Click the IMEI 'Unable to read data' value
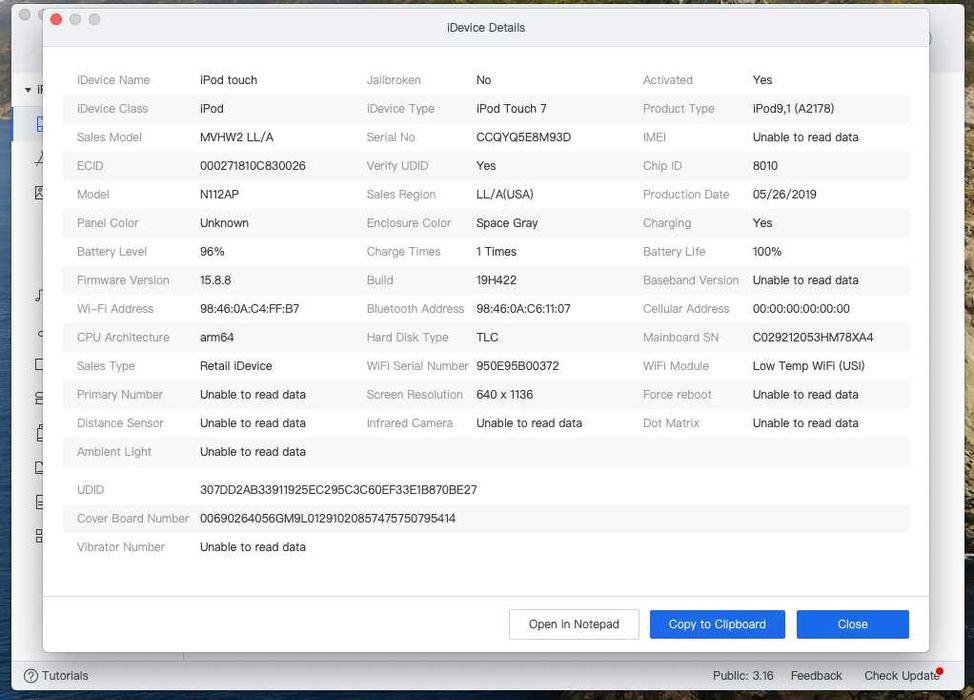The image size is (974, 700). [806, 137]
